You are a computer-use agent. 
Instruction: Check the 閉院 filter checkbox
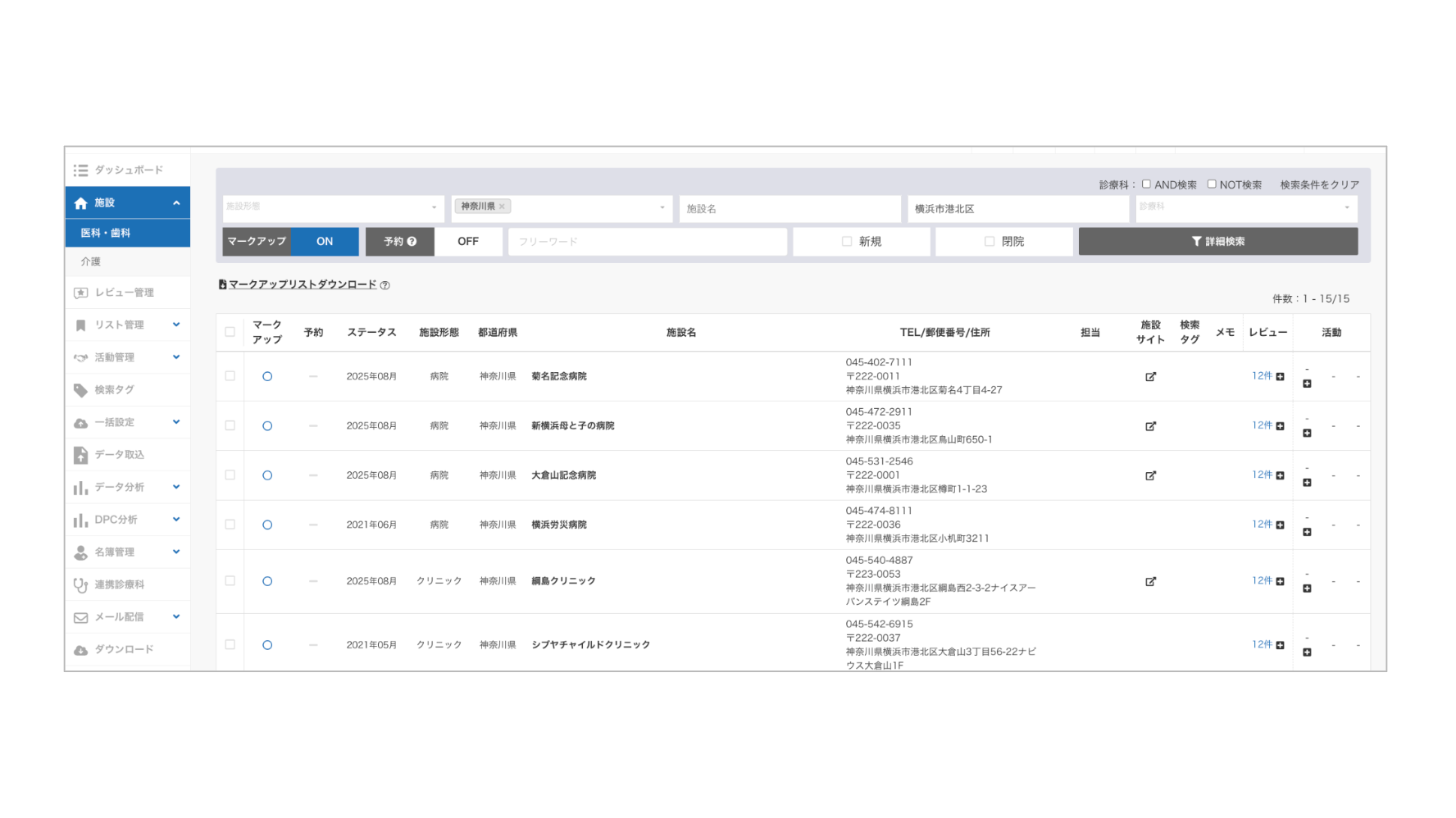pos(990,242)
